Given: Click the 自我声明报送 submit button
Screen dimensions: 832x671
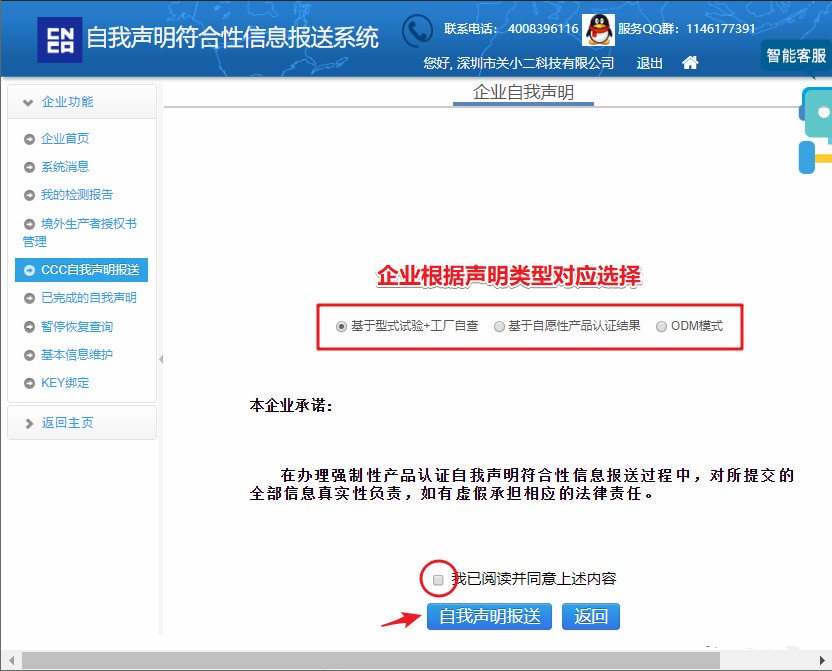Looking at the screenshot, I should [490, 616].
